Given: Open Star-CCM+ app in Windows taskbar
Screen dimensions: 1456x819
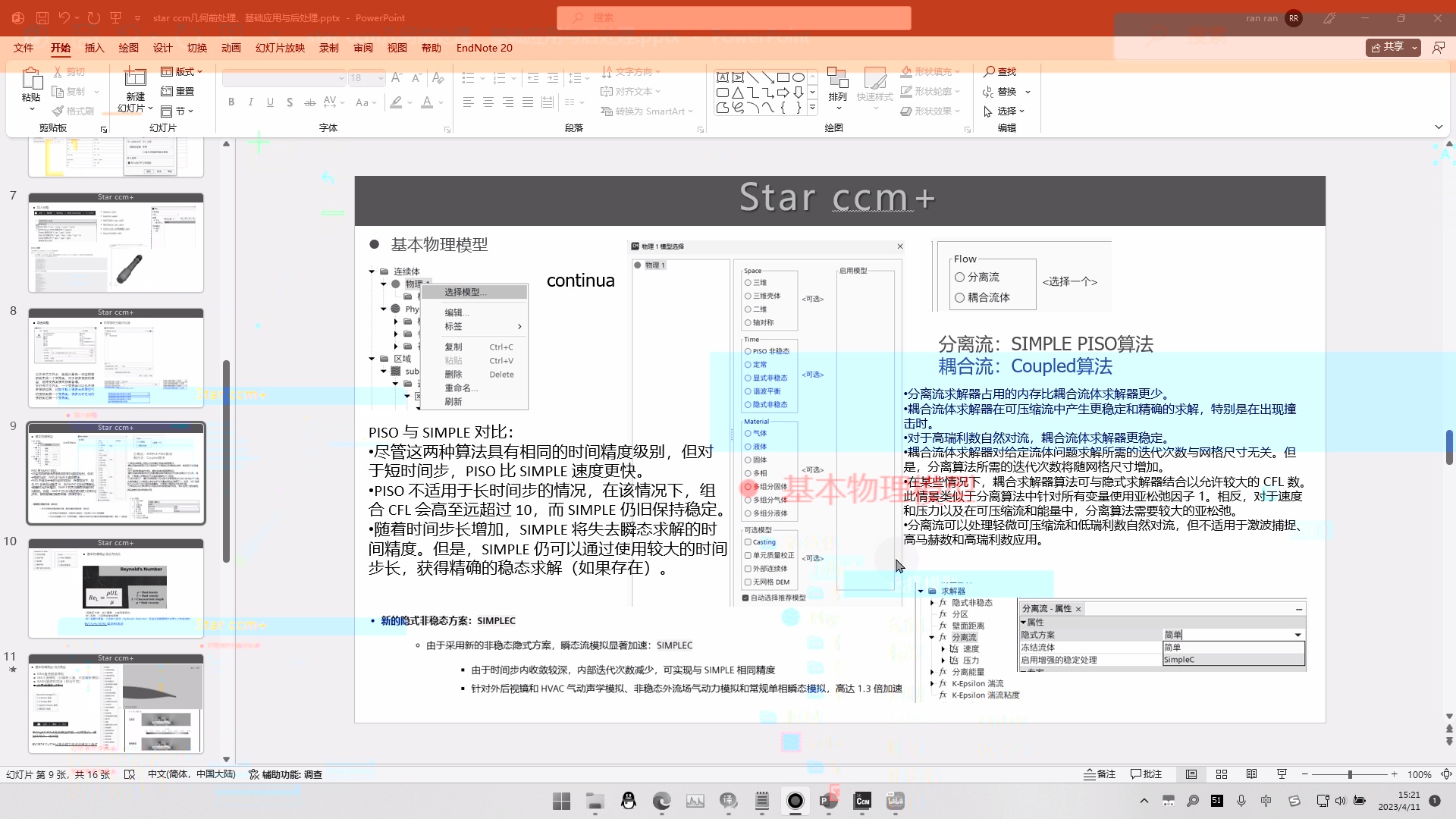Looking at the screenshot, I should point(862,801).
